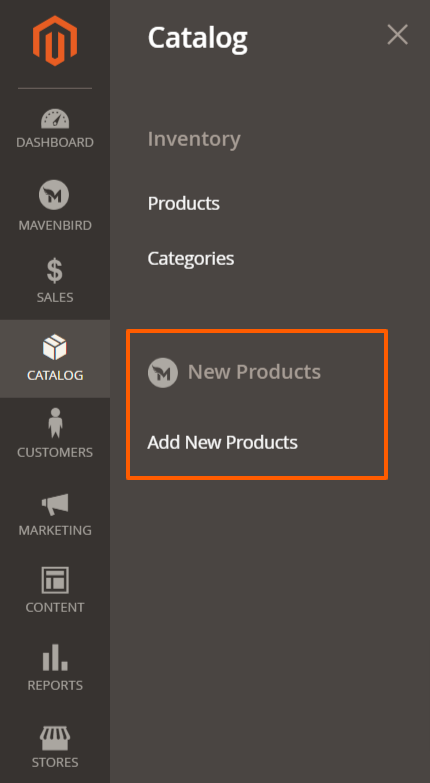Select the Catalog box icon
Viewport: 430px width, 783px height.
(x=54, y=348)
